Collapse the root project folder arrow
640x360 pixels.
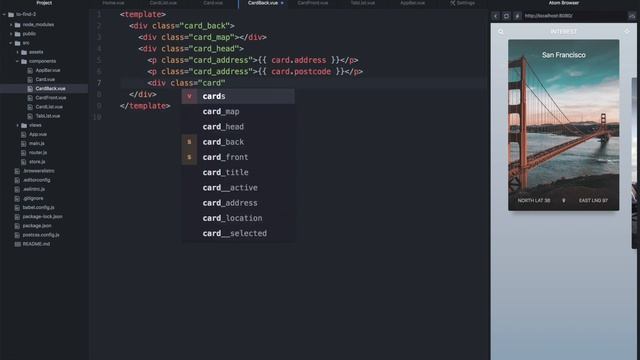click(4, 14)
